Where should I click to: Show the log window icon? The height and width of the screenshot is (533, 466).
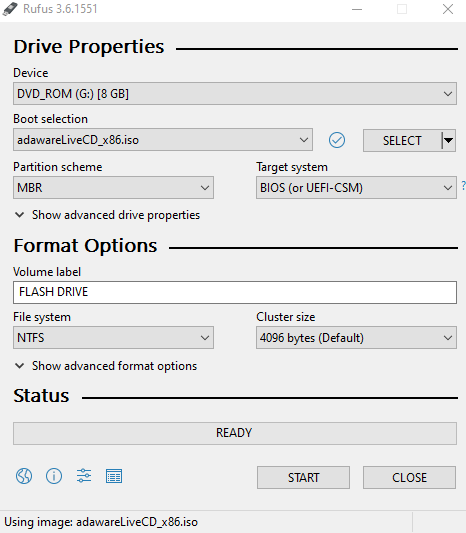(x=114, y=476)
